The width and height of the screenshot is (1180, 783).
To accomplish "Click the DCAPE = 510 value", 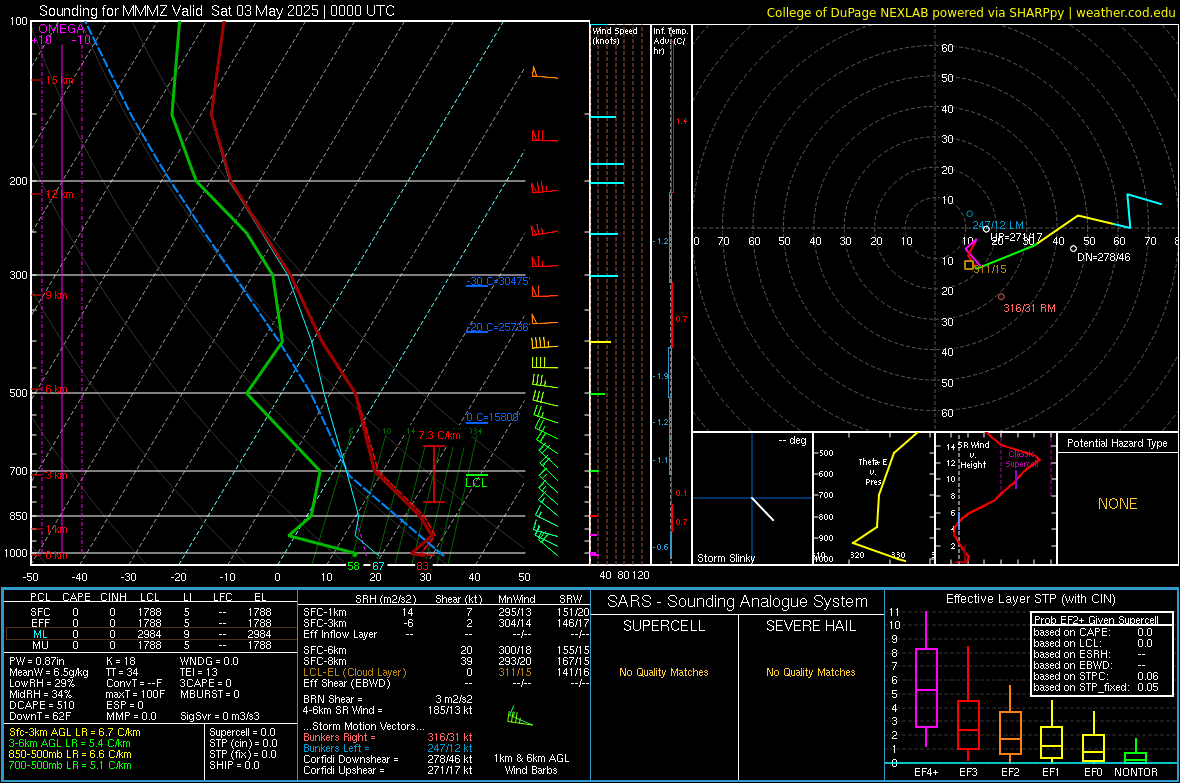I will [41, 705].
